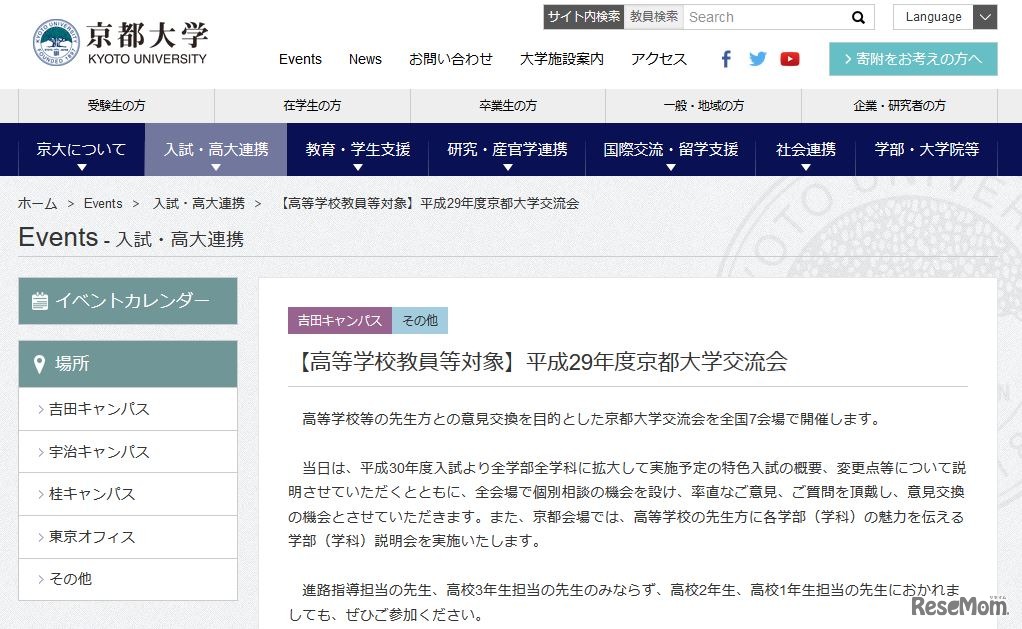Click the 場所 location pin icon
The image size is (1022, 629).
(39, 363)
